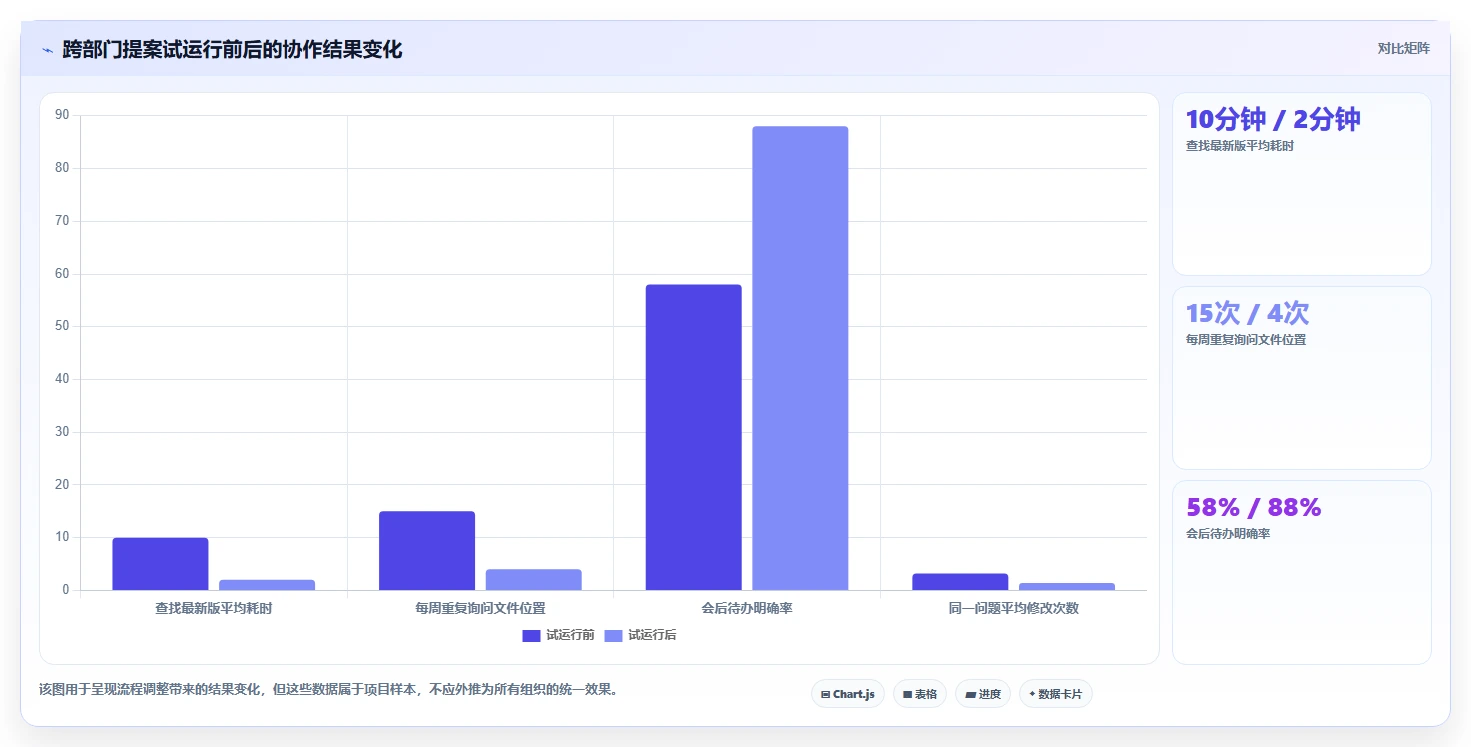
Task: Click the 每周重复询问文件位置 caption in stat card
Action: coord(1246,340)
